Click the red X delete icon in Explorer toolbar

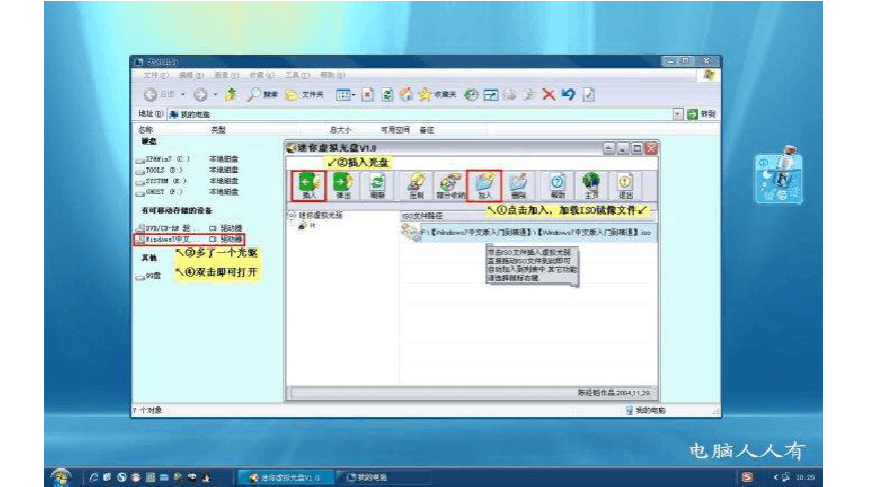(x=548, y=95)
